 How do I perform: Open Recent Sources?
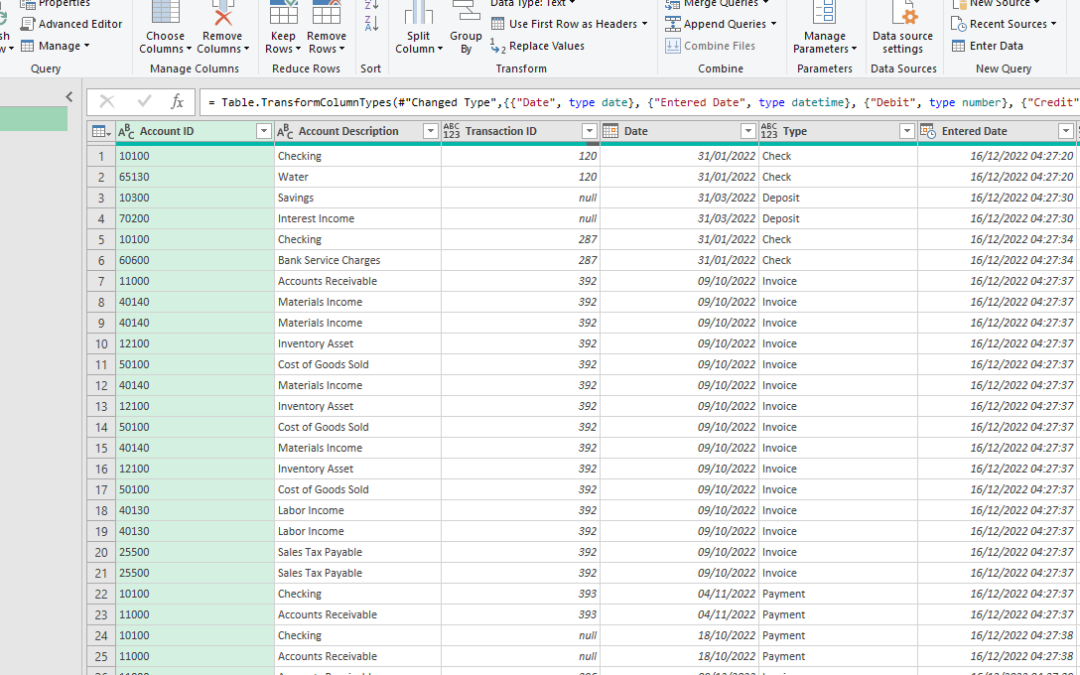tap(1004, 24)
